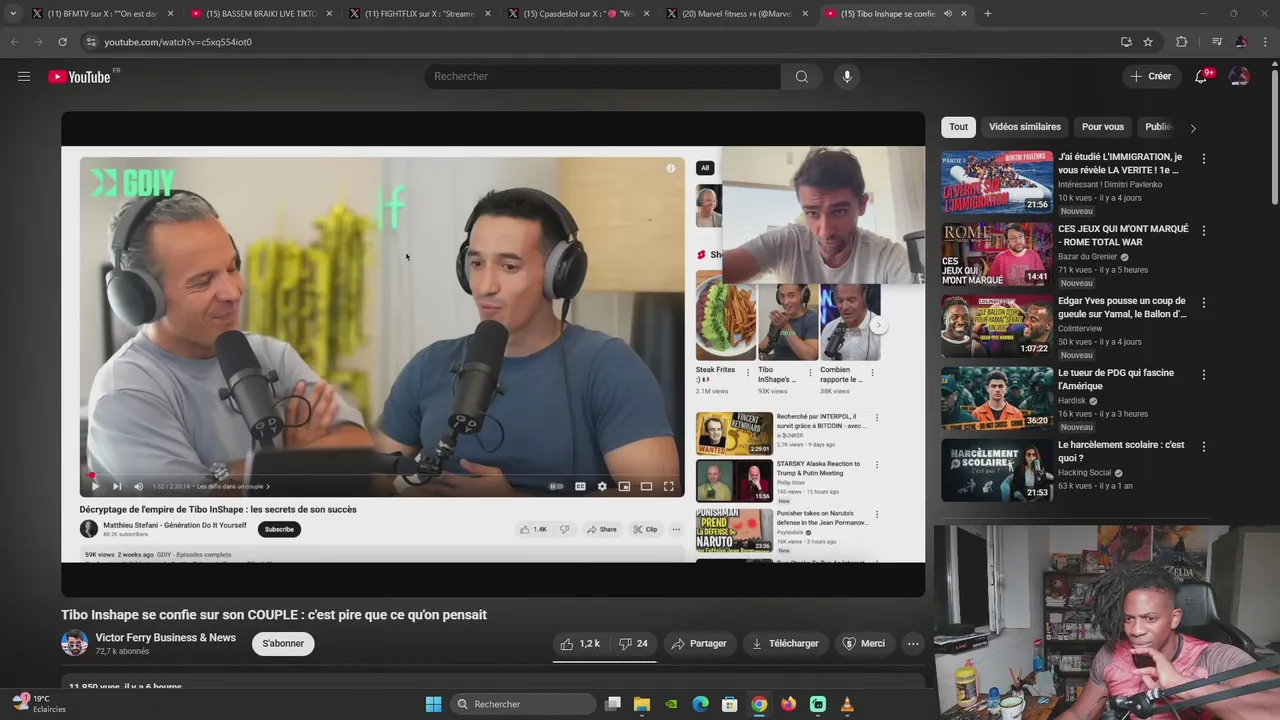Select the Vidéos similaires chip
Viewport: 1280px width, 720px height.
pos(1025,127)
